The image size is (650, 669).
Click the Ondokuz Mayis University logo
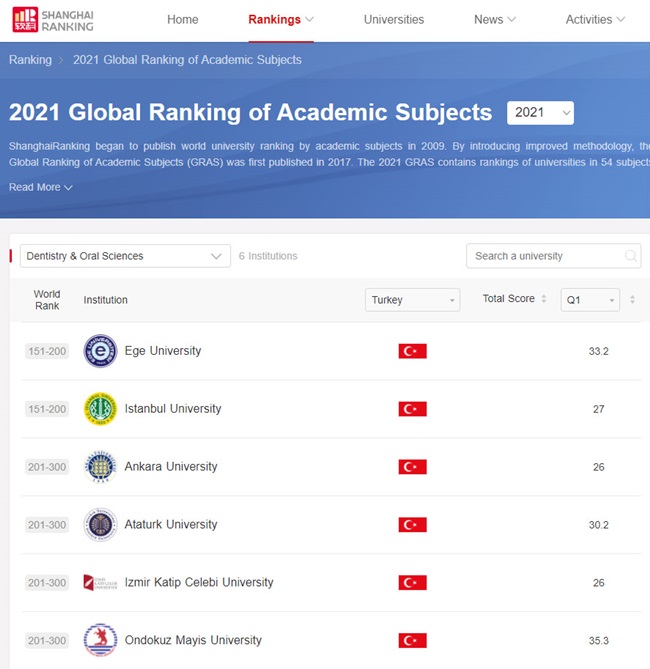[x=100, y=640]
